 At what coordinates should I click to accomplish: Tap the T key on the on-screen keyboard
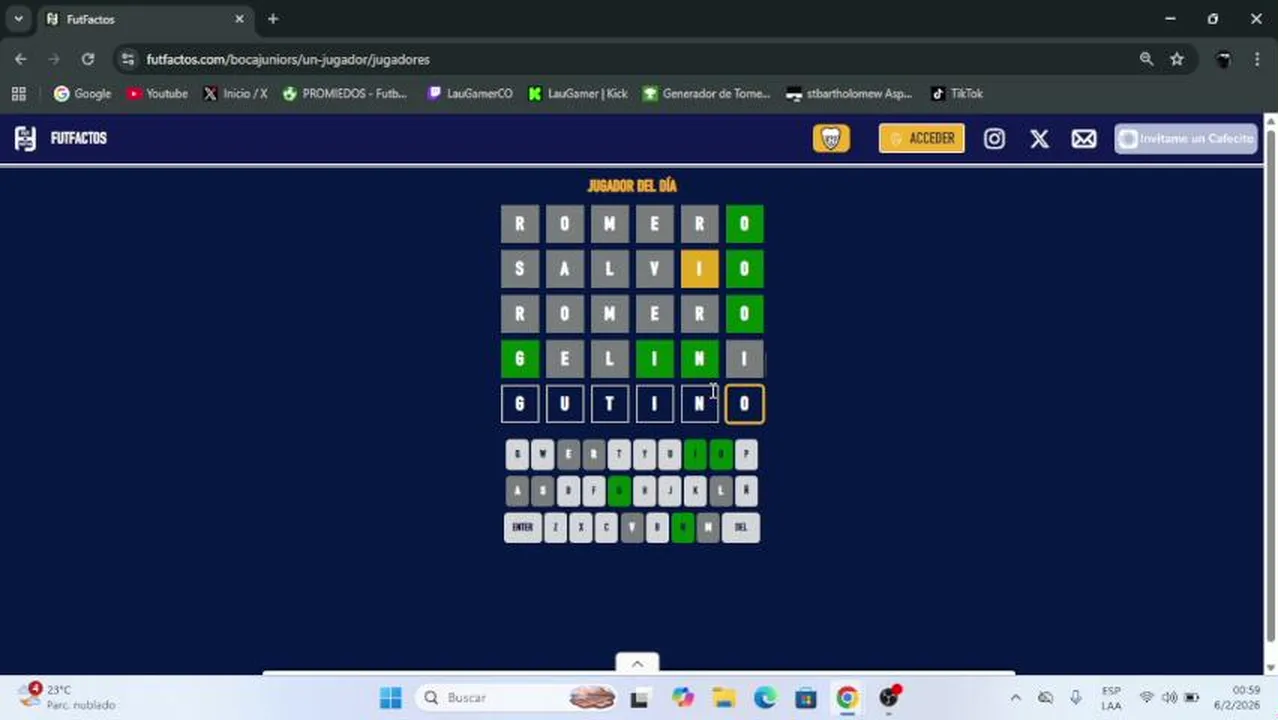pos(619,455)
